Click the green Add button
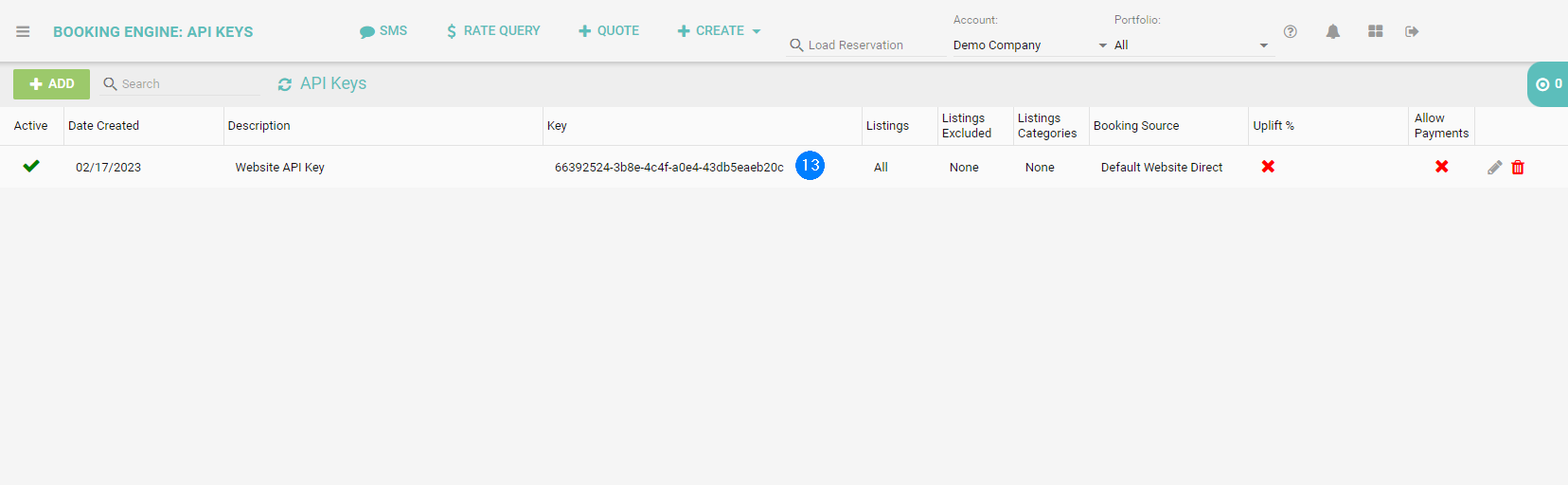The image size is (1568, 485). click(52, 84)
